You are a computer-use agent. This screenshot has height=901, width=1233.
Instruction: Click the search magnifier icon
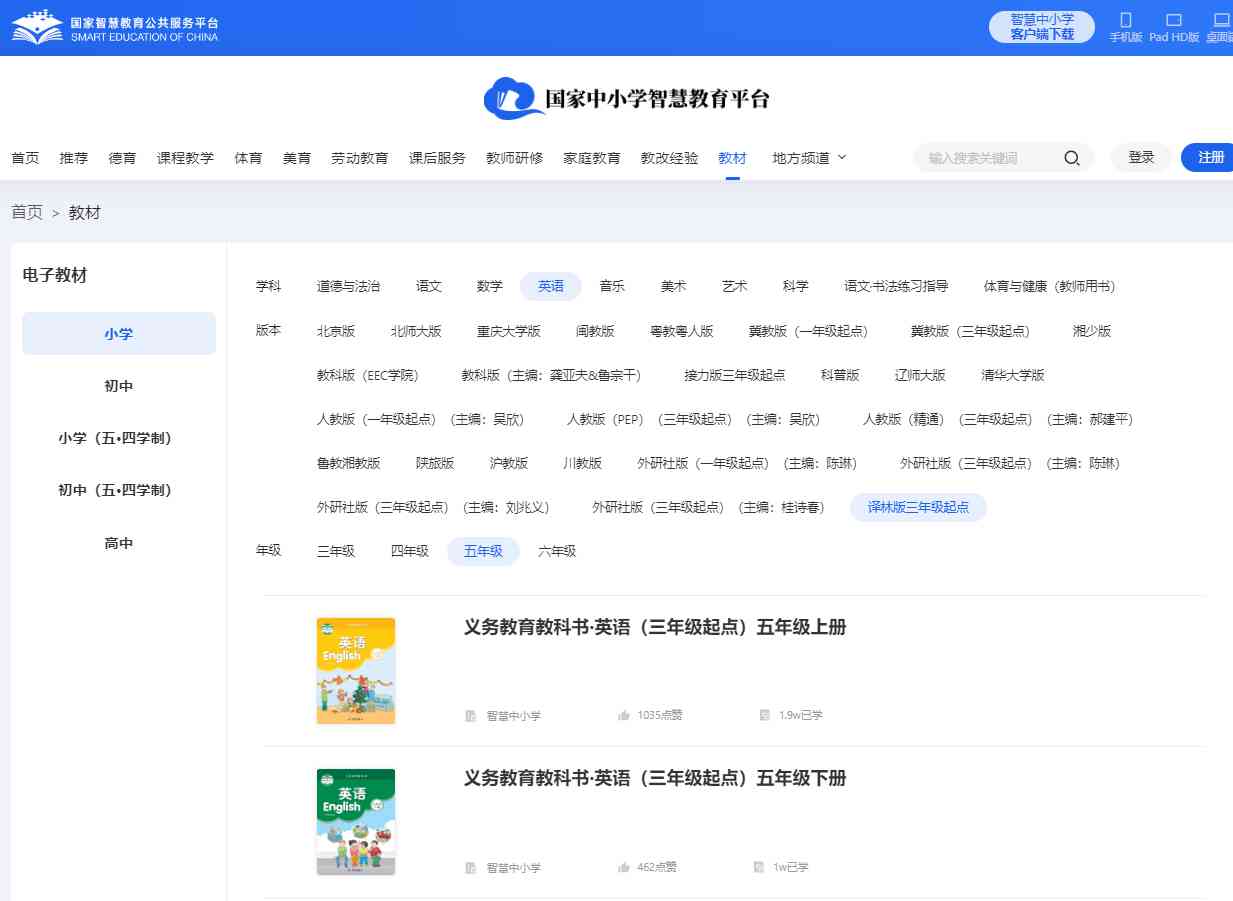pyautogui.click(x=1071, y=158)
